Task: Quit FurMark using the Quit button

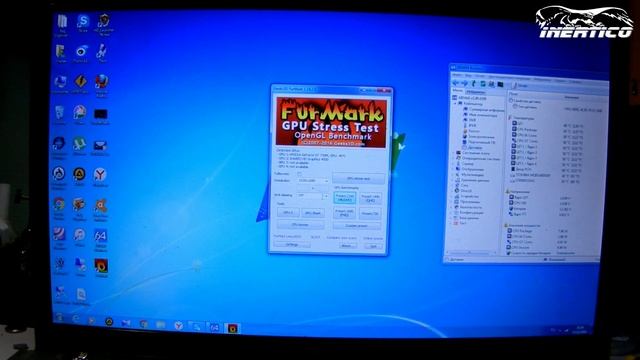Action: click(x=373, y=246)
